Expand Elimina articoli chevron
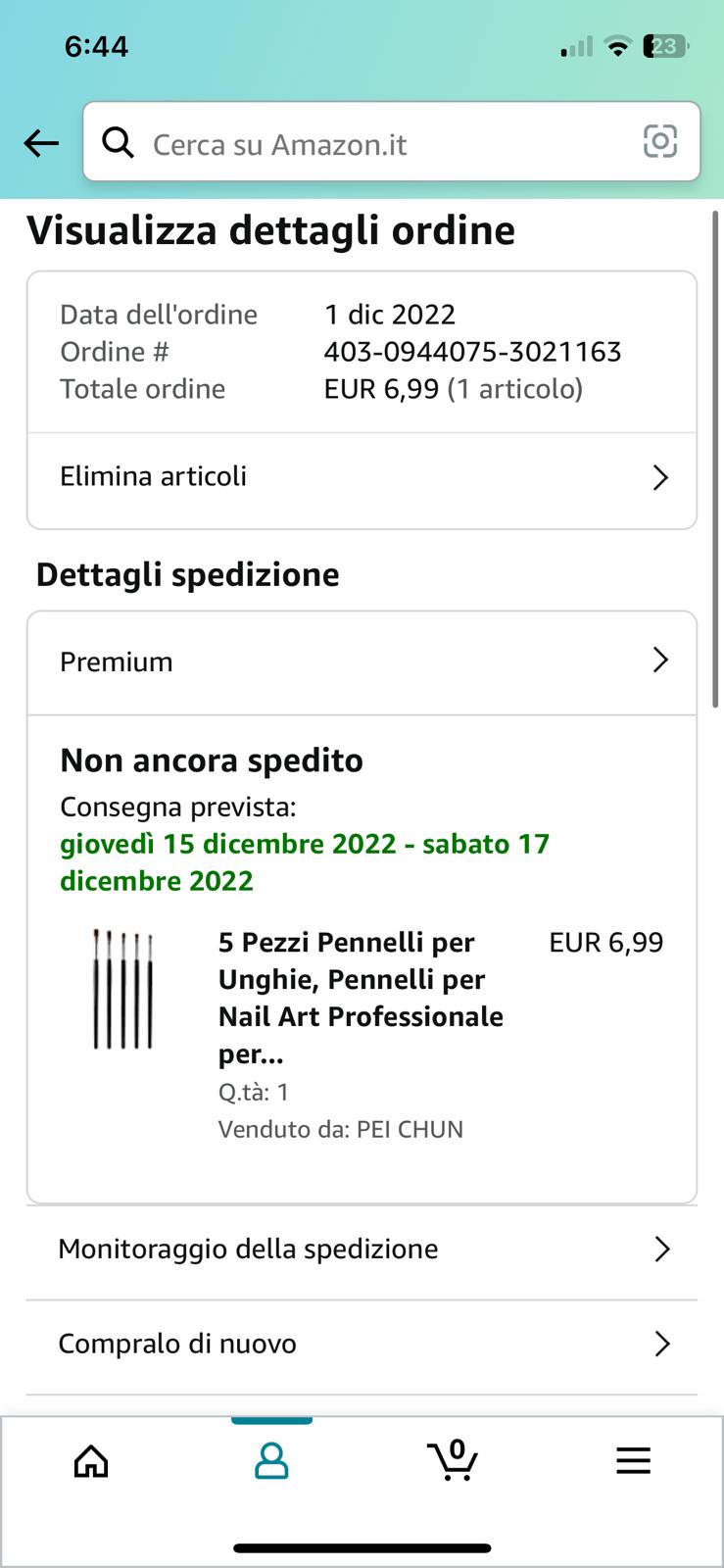This screenshot has height=1568, width=724. [x=660, y=477]
